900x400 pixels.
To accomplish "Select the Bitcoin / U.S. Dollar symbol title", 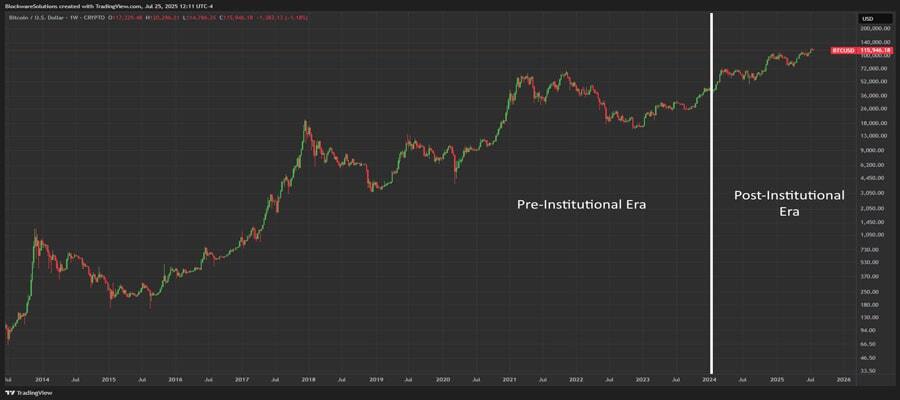I will tap(35, 17).
